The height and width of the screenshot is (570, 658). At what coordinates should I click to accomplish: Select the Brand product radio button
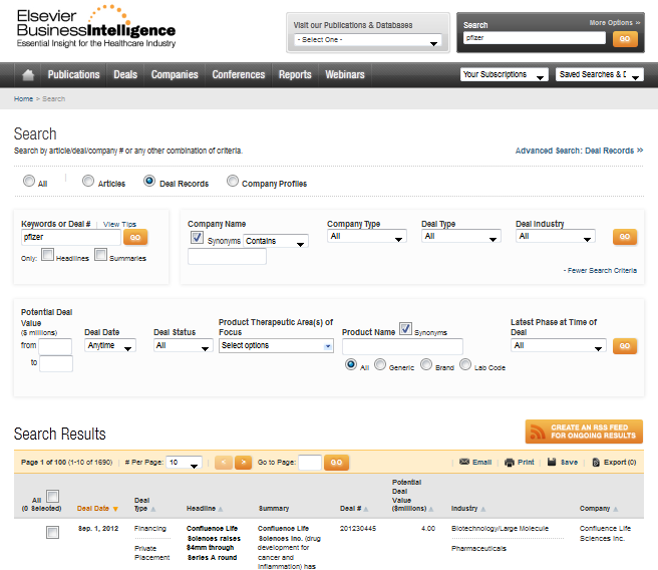[426, 364]
